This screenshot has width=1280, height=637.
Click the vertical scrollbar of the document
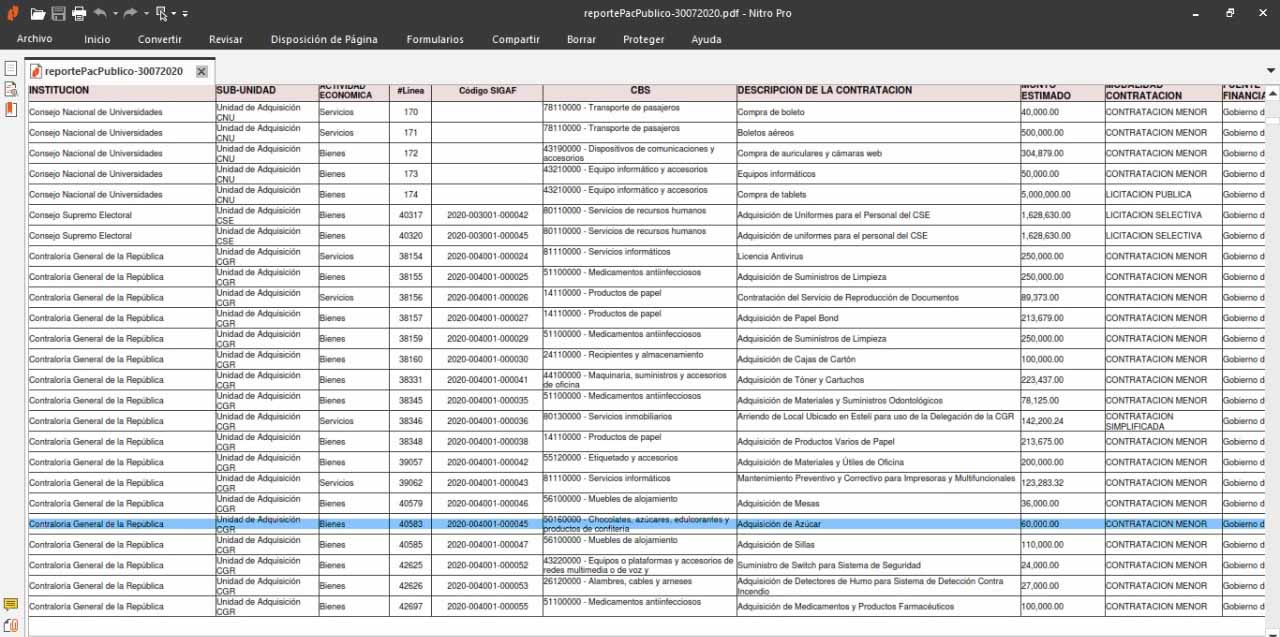pyautogui.click(x=1272, y=360)
